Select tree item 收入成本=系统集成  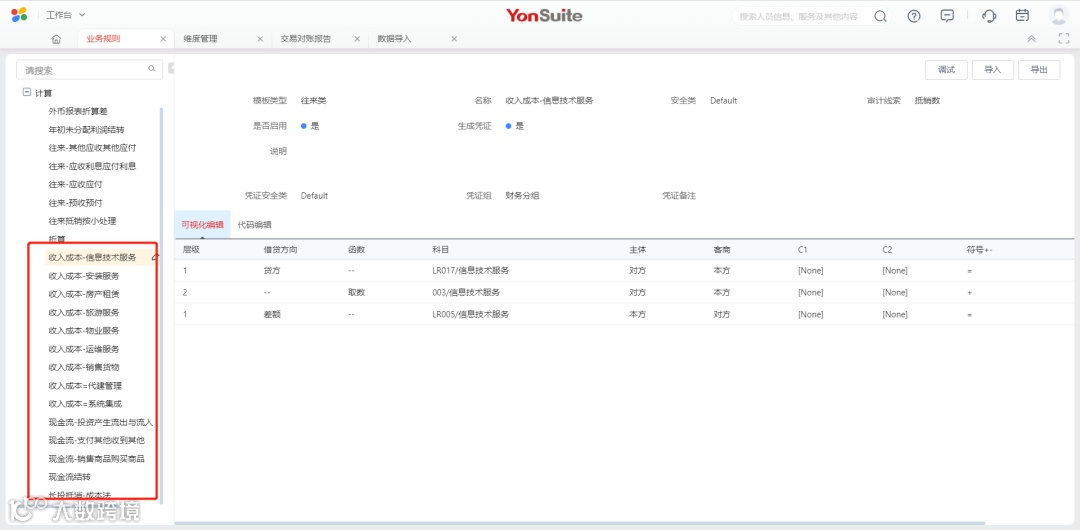coord(85,404)
